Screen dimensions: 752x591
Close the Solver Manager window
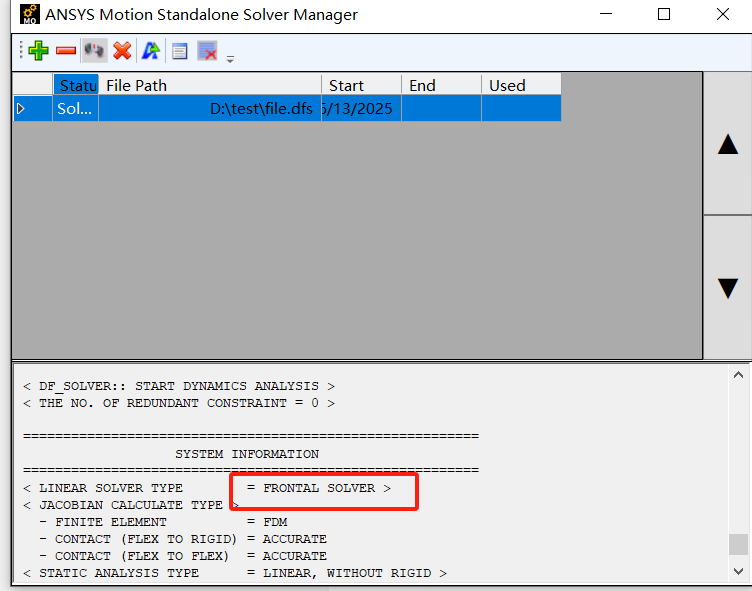723,14
